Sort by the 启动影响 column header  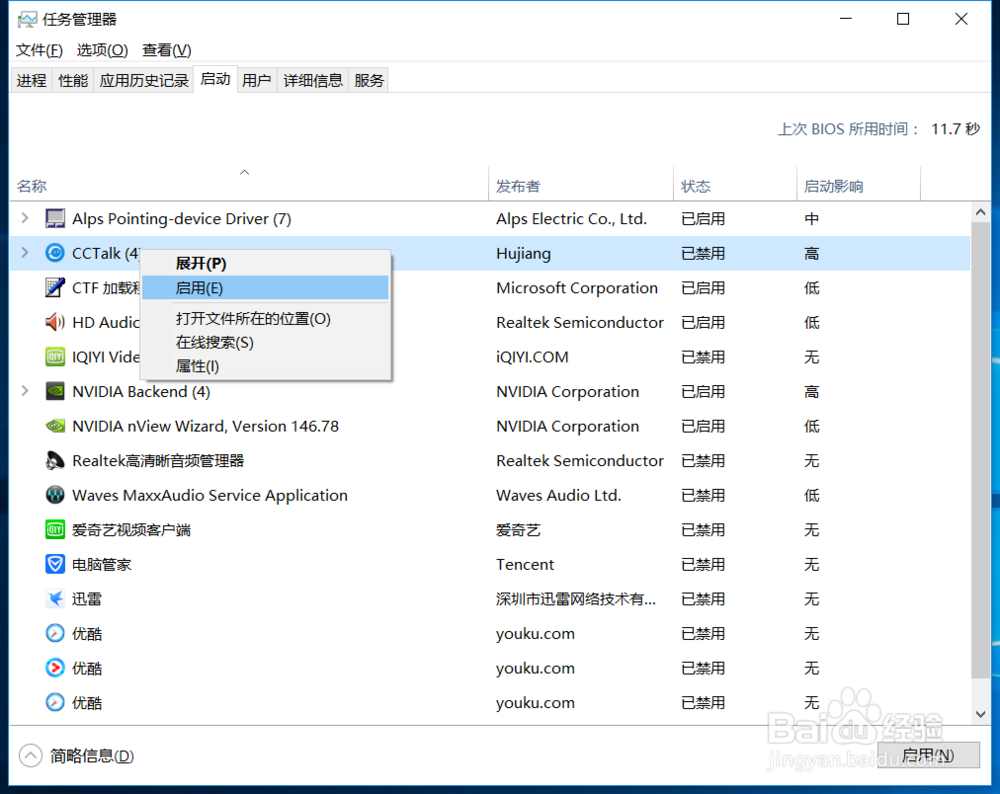859,186
